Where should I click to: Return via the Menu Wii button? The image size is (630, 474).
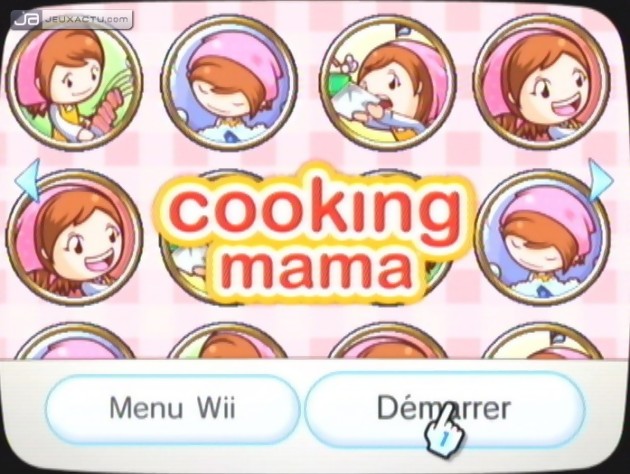[172, 409]
